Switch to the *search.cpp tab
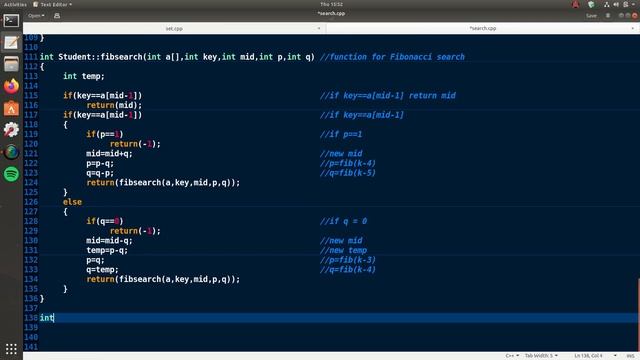This screenshot has width=640, height=360. pos(482,29)
